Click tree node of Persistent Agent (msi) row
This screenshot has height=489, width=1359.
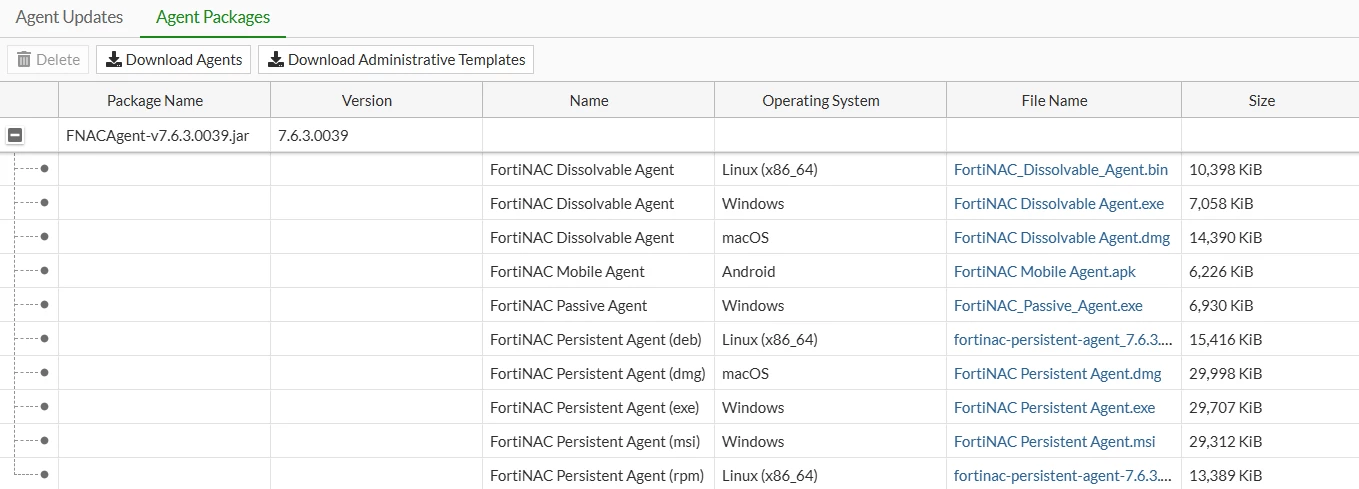[44, 441]
